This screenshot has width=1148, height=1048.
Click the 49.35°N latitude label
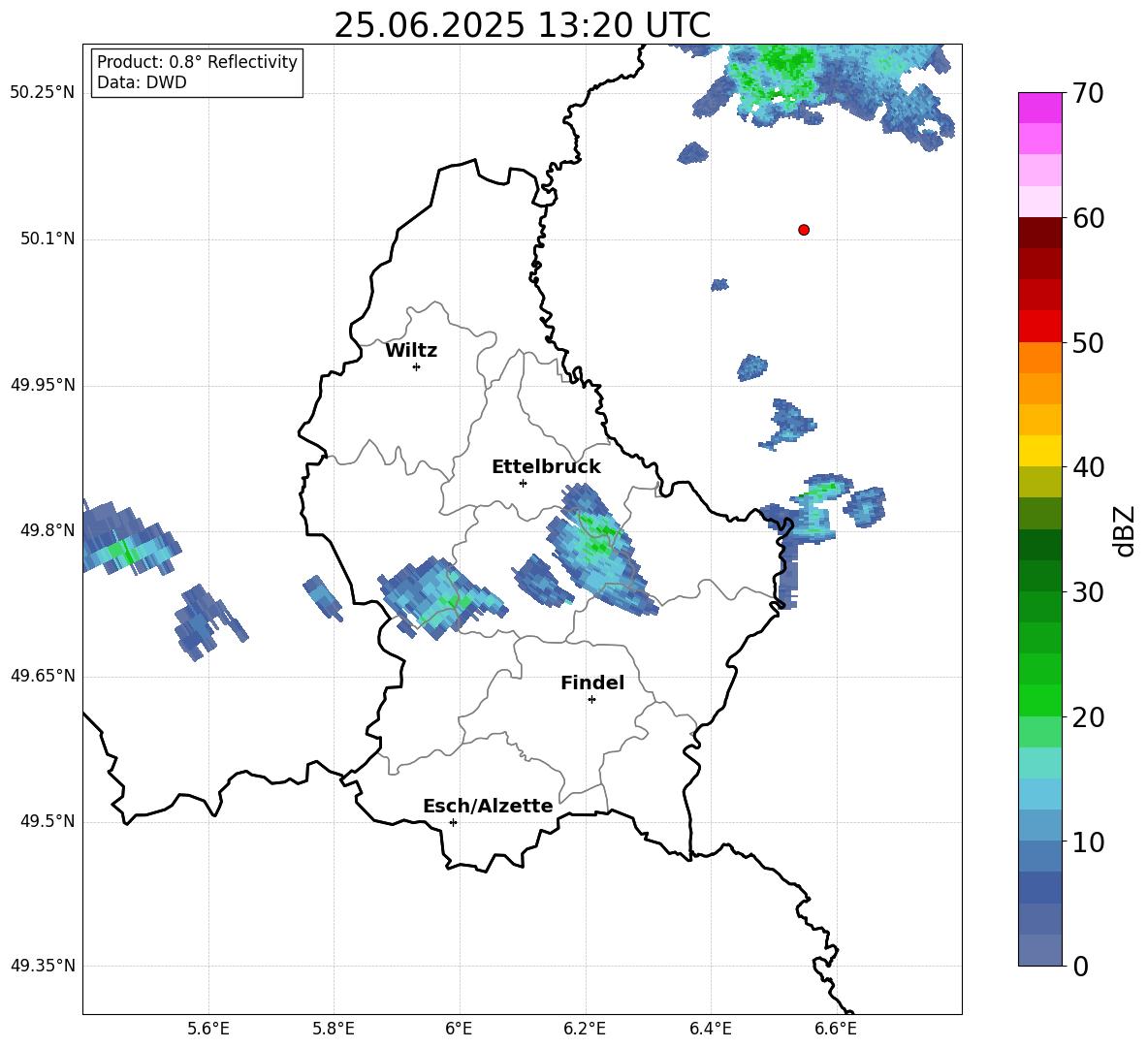(43, 966)
